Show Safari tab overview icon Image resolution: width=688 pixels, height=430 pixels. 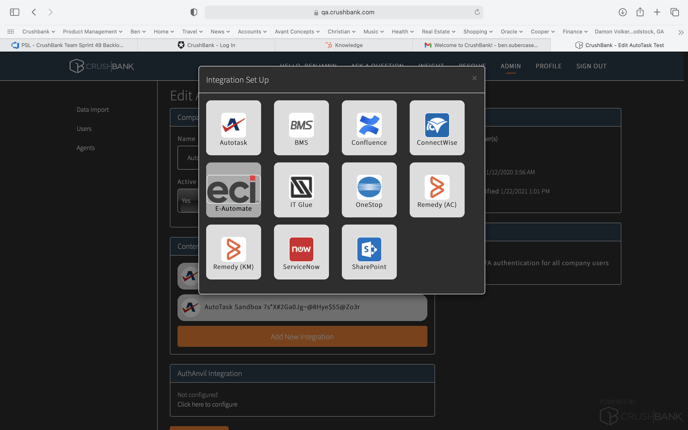coord(674,12)
